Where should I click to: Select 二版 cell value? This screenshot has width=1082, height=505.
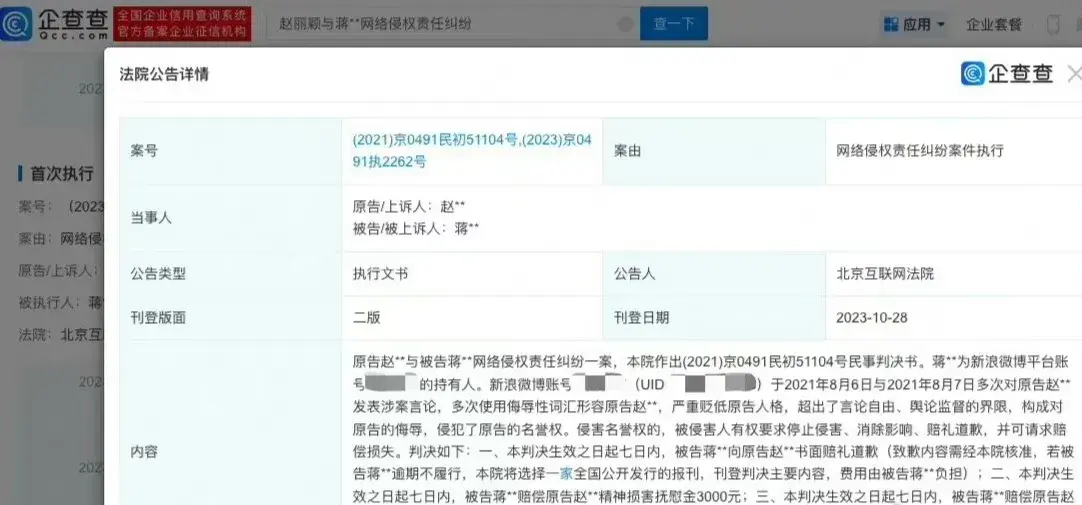click(x=366, y=318)
